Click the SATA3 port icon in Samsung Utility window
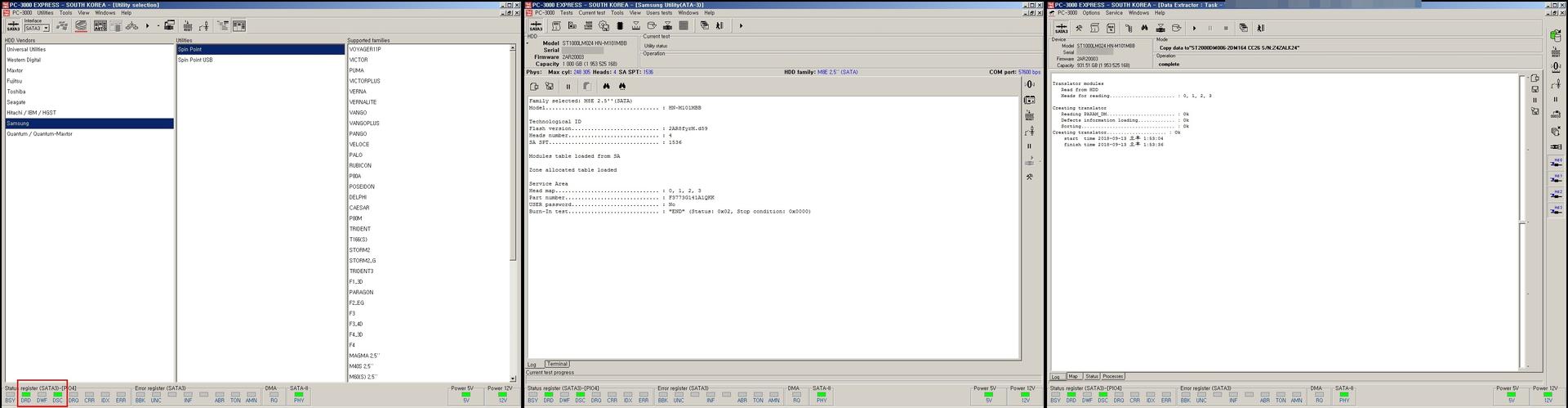This screenshot has width=1568, height=408. [x=536, y=26]
